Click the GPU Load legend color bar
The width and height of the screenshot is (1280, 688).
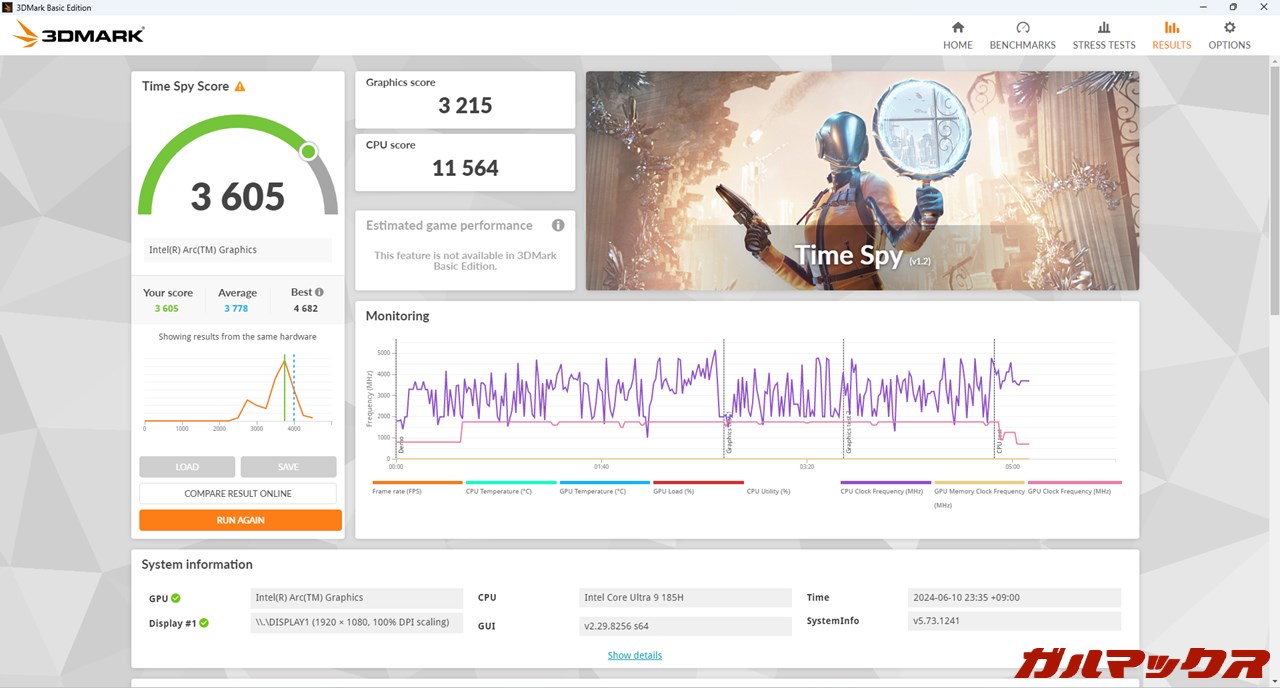click(698, 482)
